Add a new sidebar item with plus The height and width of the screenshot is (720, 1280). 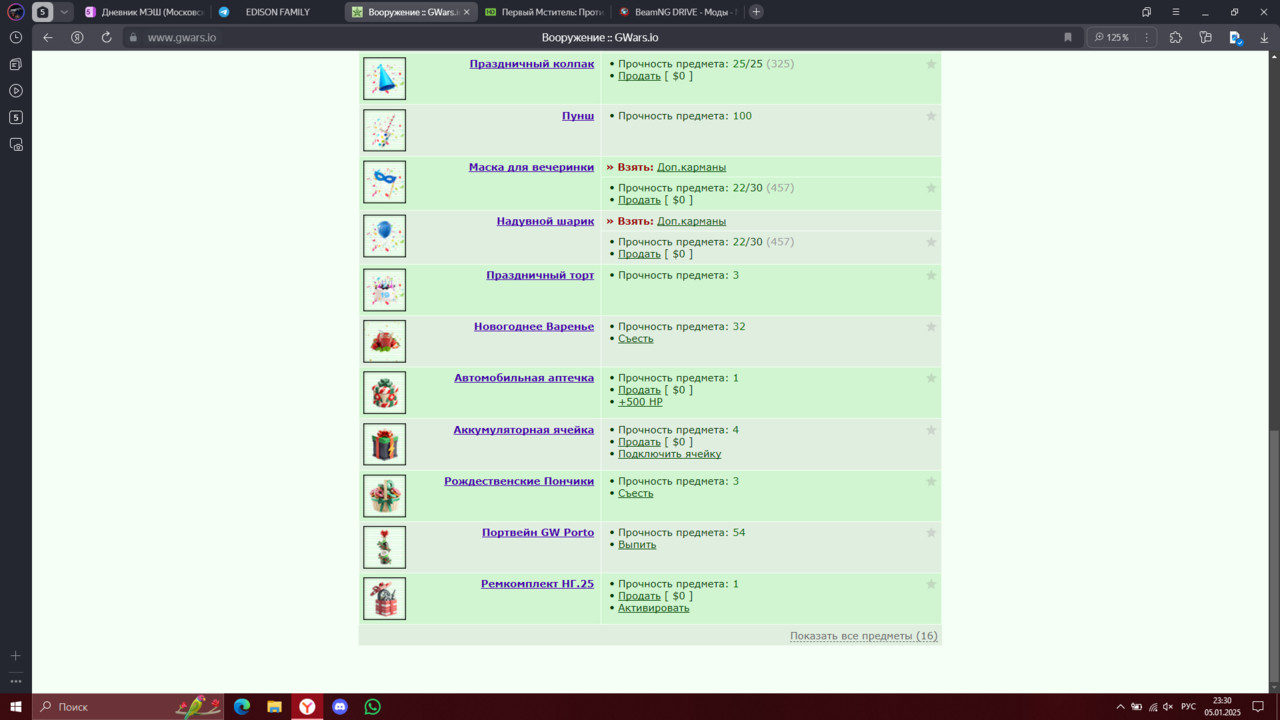pos(16,656)
